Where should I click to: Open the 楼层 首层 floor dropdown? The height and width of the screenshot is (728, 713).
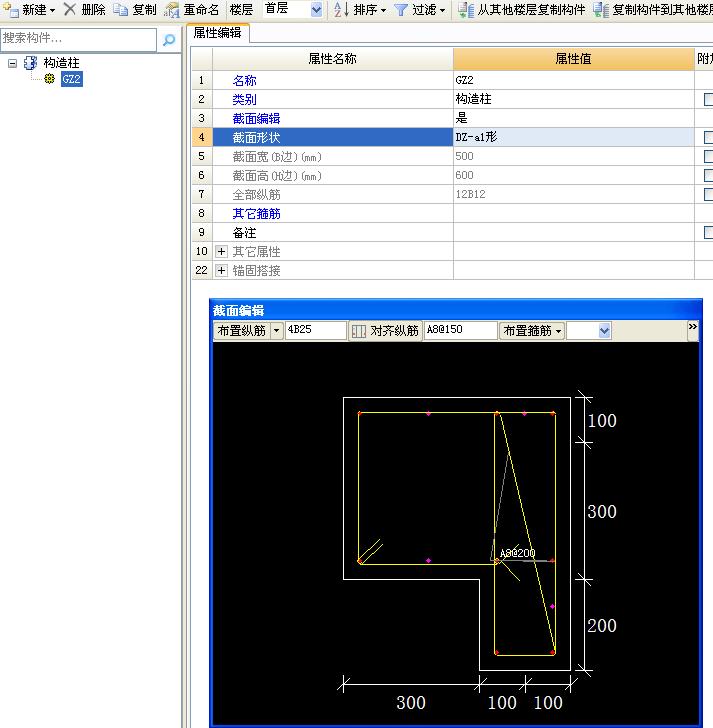(316, 9)
